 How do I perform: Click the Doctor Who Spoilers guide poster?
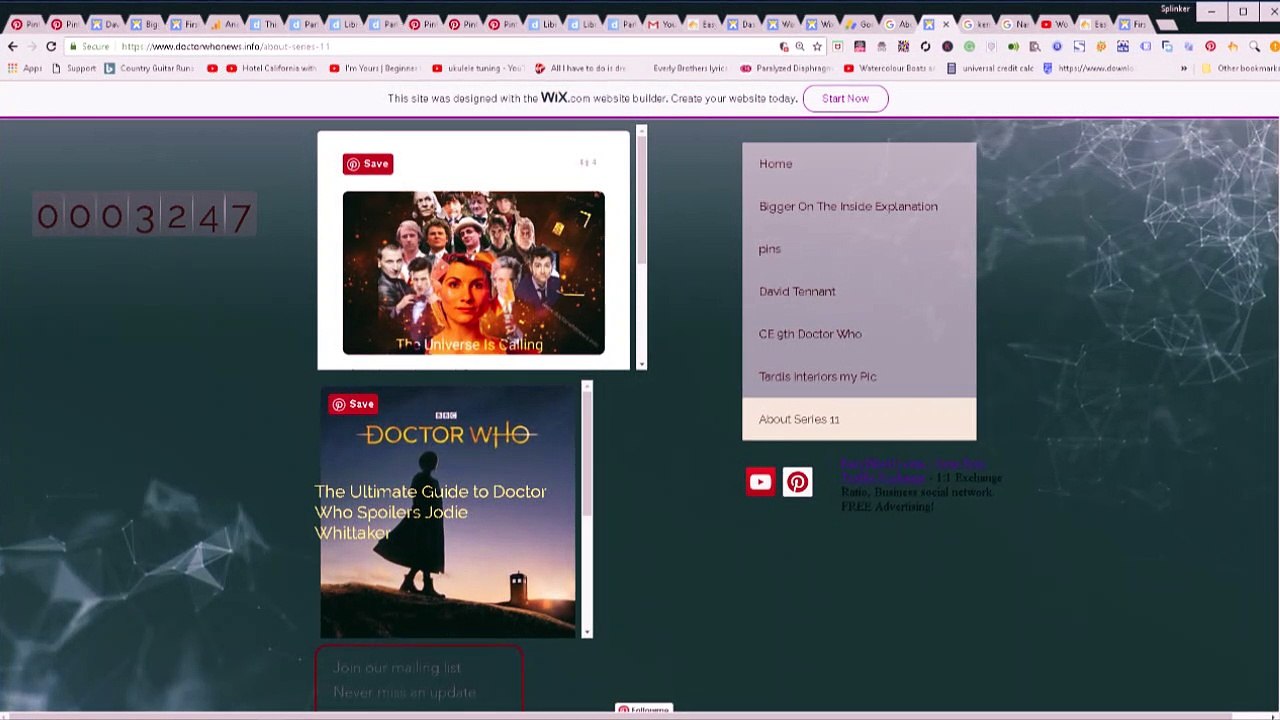point(448,512)
